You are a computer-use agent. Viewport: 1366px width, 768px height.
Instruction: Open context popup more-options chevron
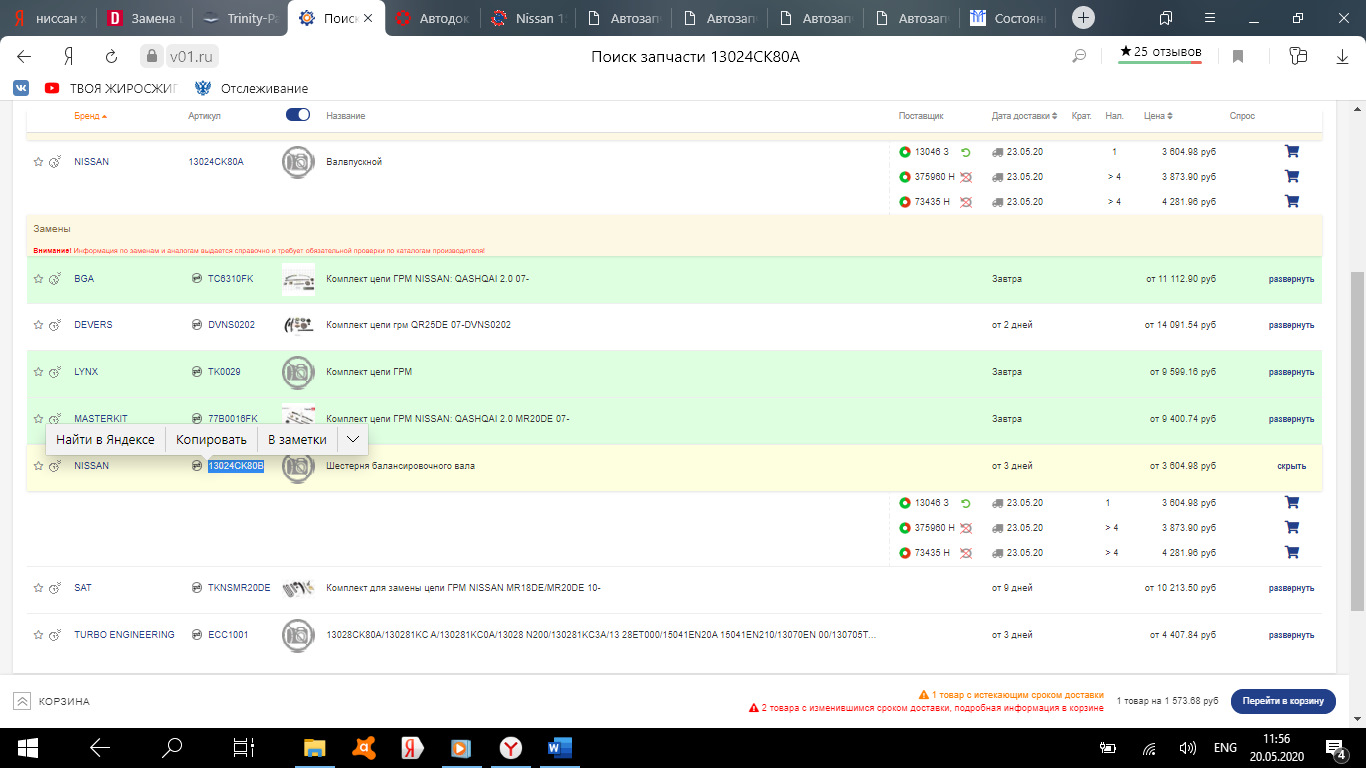tap(353, 439)
